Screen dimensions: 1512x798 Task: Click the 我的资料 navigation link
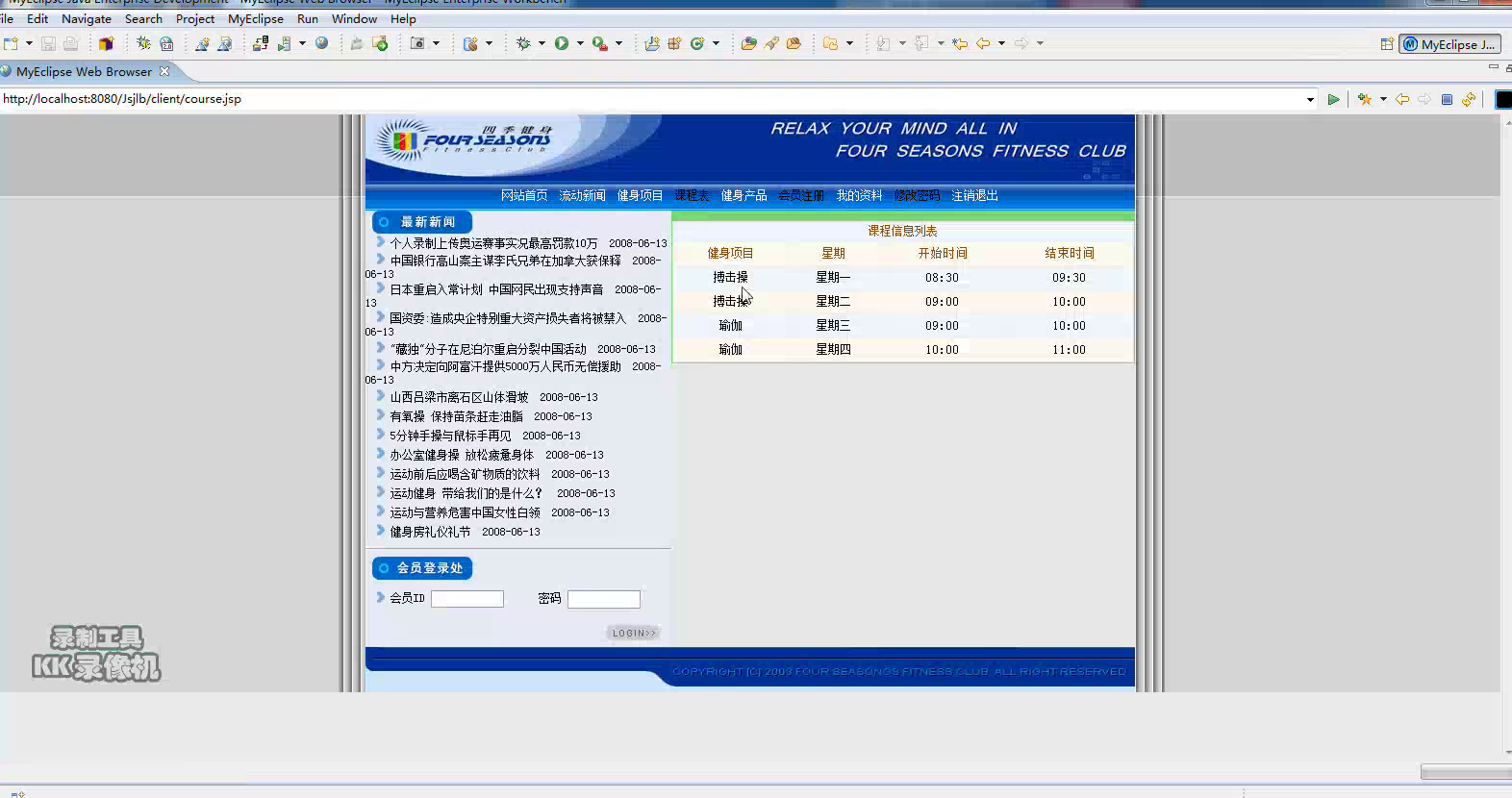click(x=859, y=195)
